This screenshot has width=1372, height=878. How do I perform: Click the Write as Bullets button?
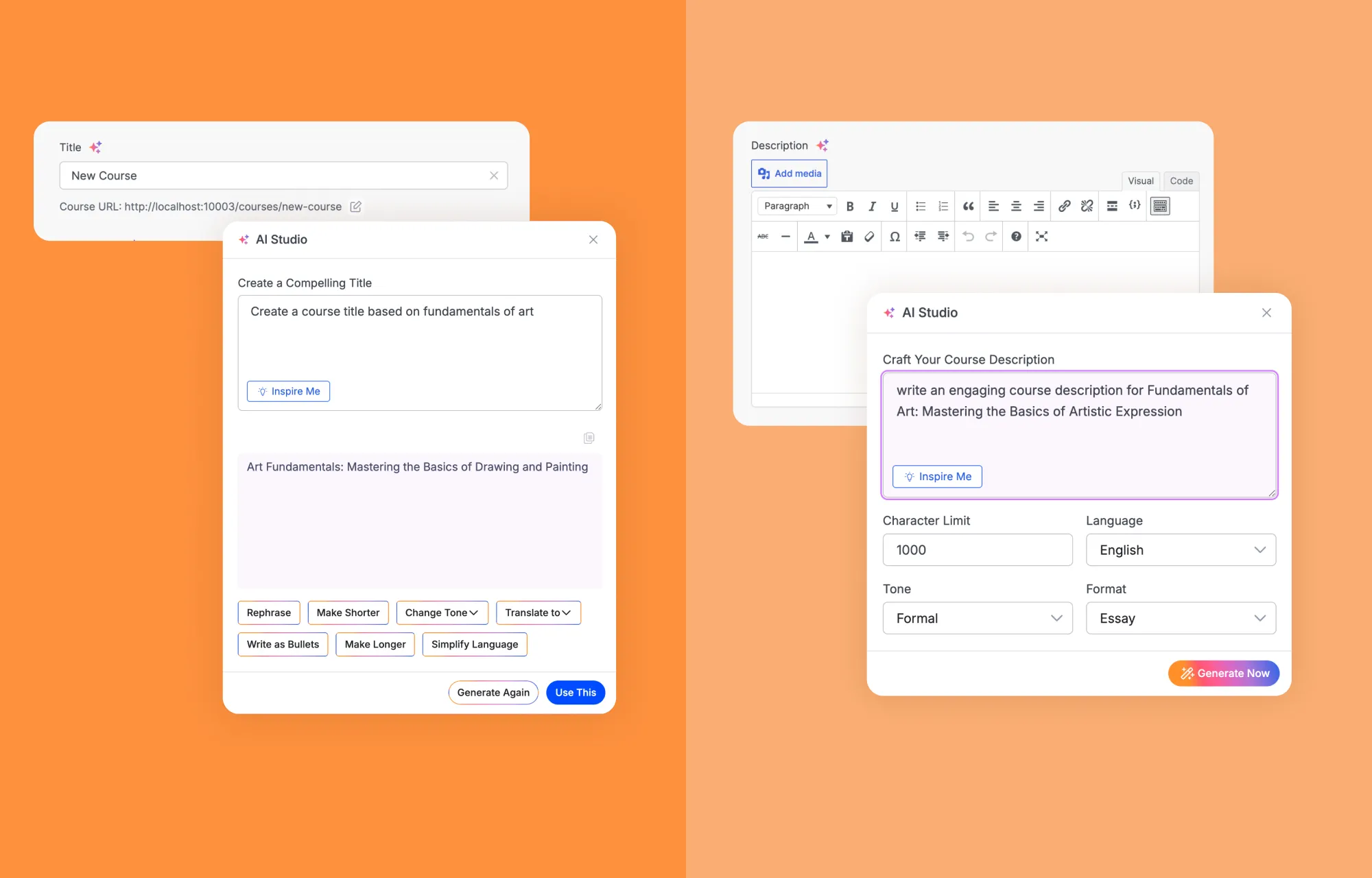point(283,644)
